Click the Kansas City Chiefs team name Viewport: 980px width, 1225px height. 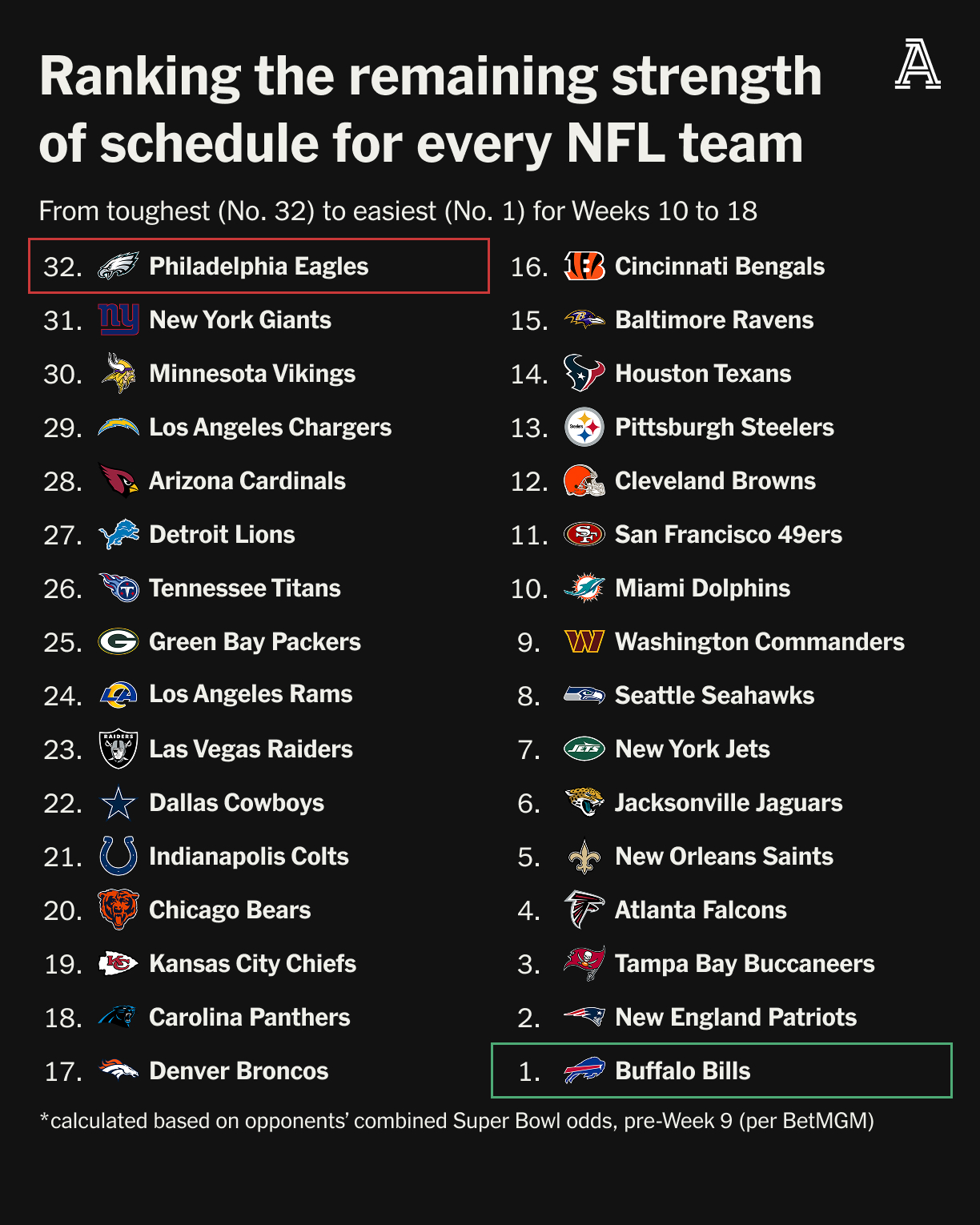coord(252,963)
